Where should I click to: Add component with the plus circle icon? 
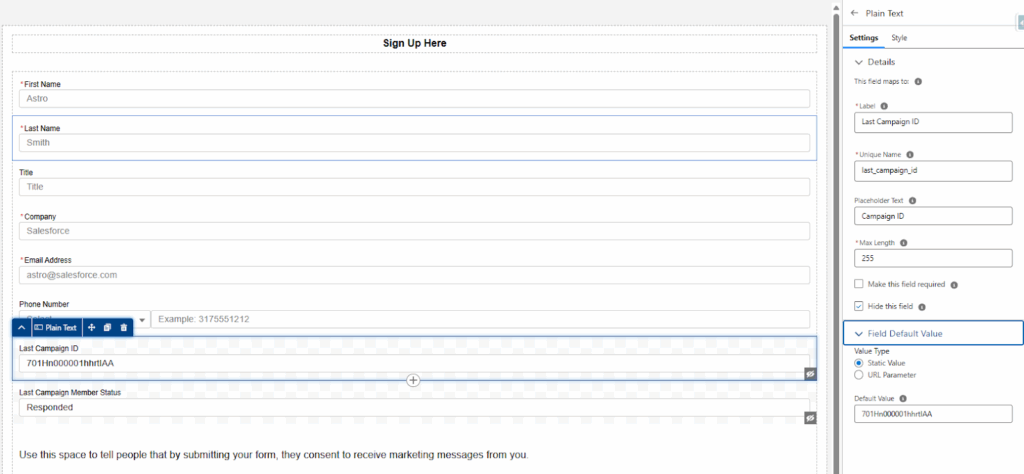click(413, 380)
